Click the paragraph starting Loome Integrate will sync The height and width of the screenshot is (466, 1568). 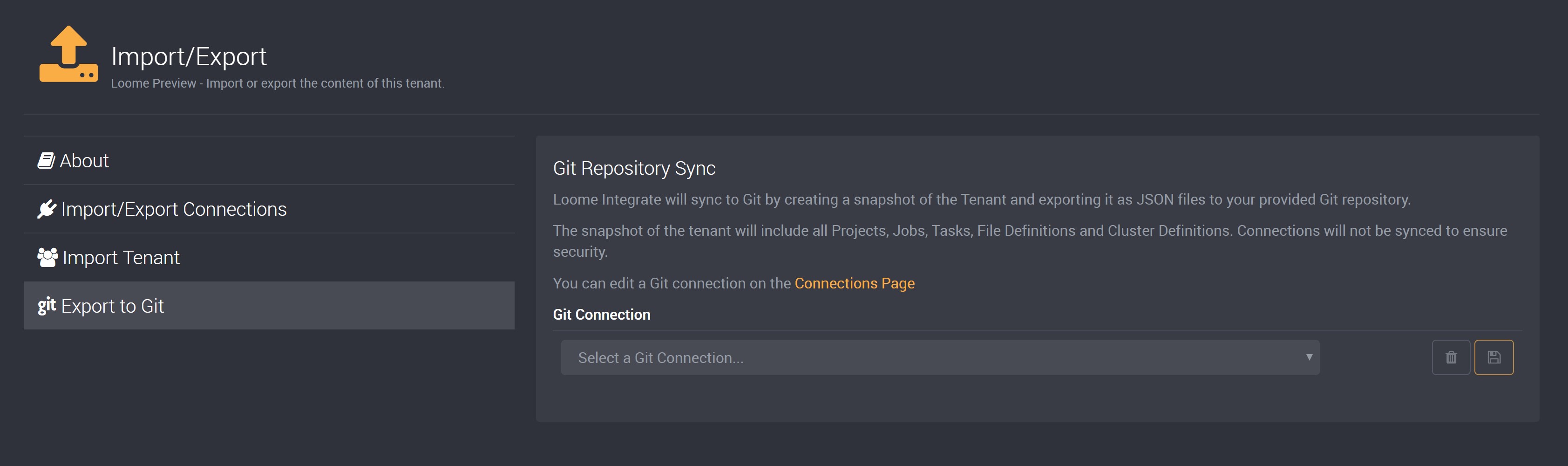click(x=981, y=200)
